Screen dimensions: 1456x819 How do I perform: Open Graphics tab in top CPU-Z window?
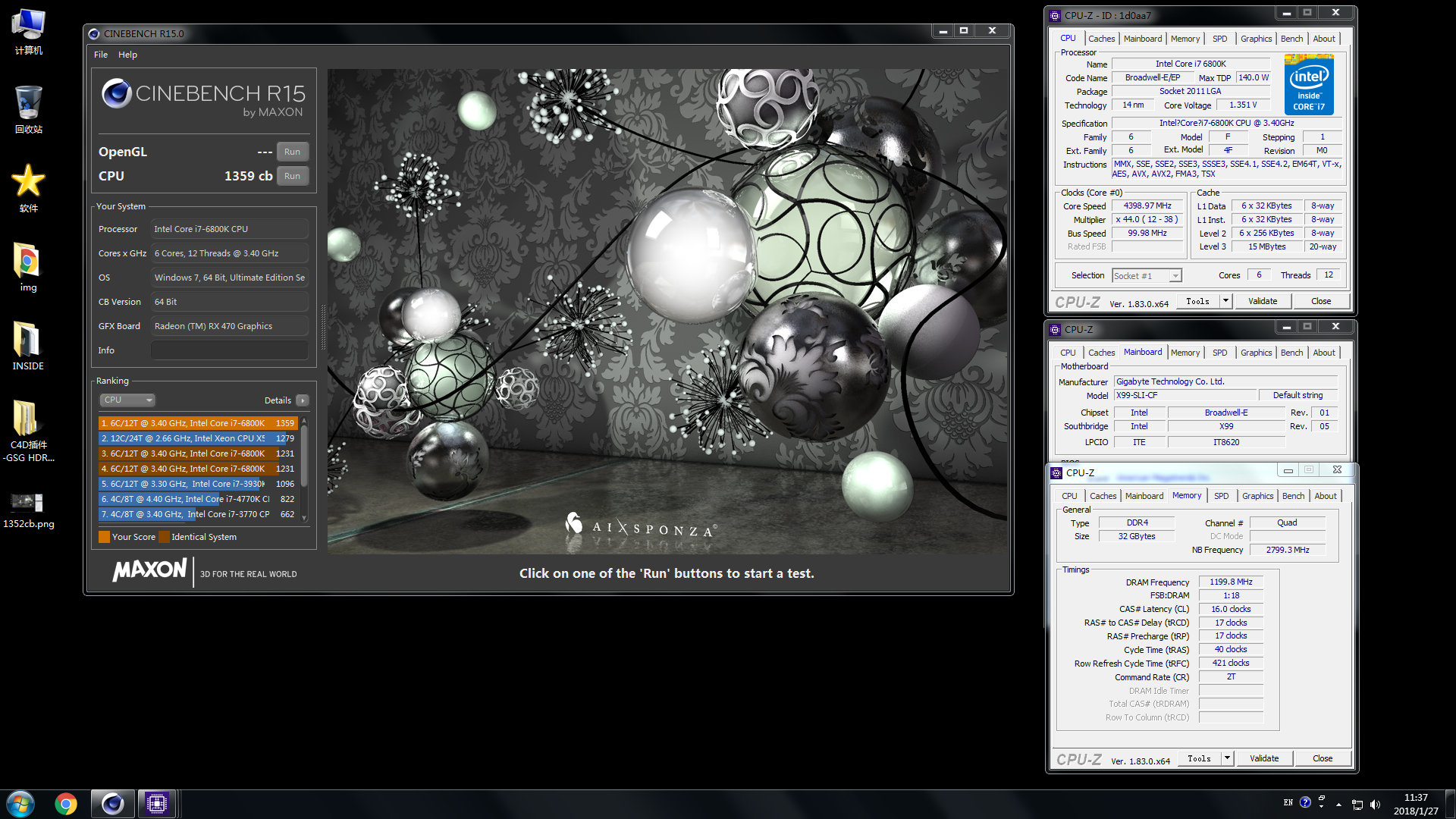click(1256, 39)
